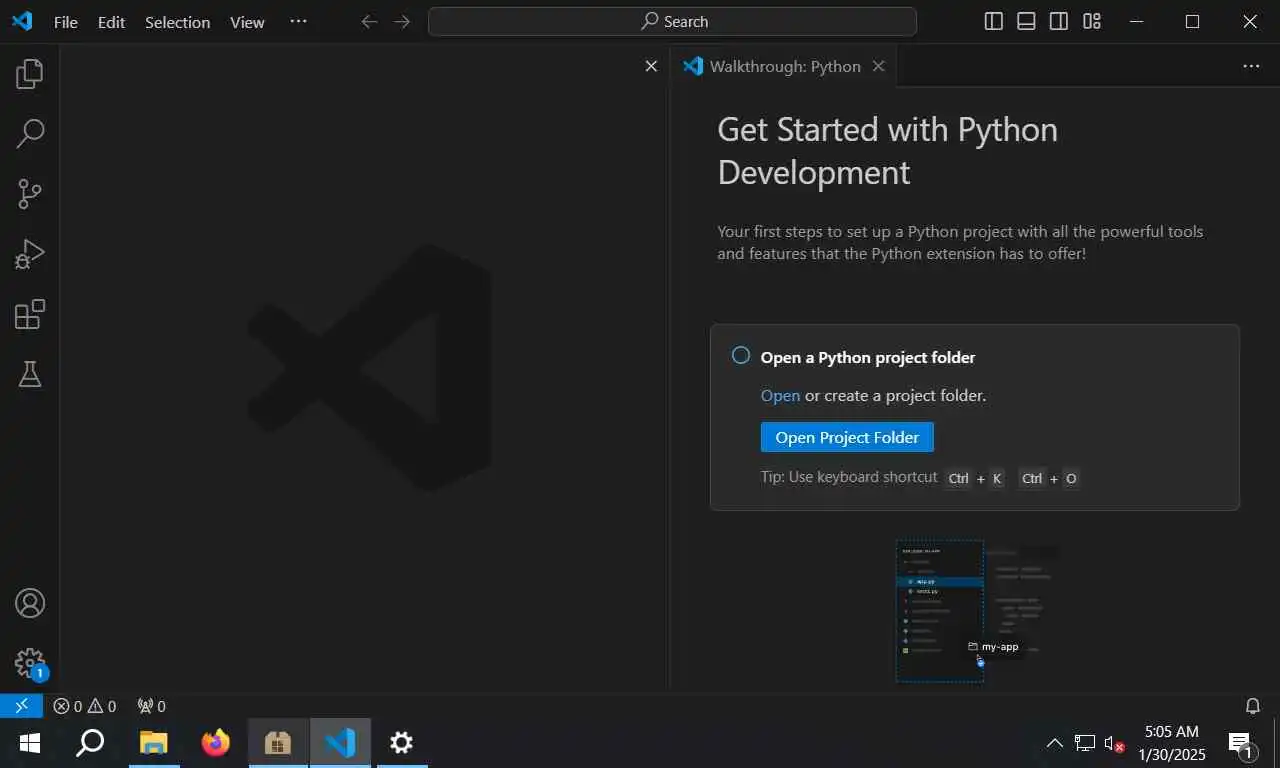Toggle the secondary side bar layout icon
The height and width of the screenshot is (768, 1280).
pos(1059,21)
